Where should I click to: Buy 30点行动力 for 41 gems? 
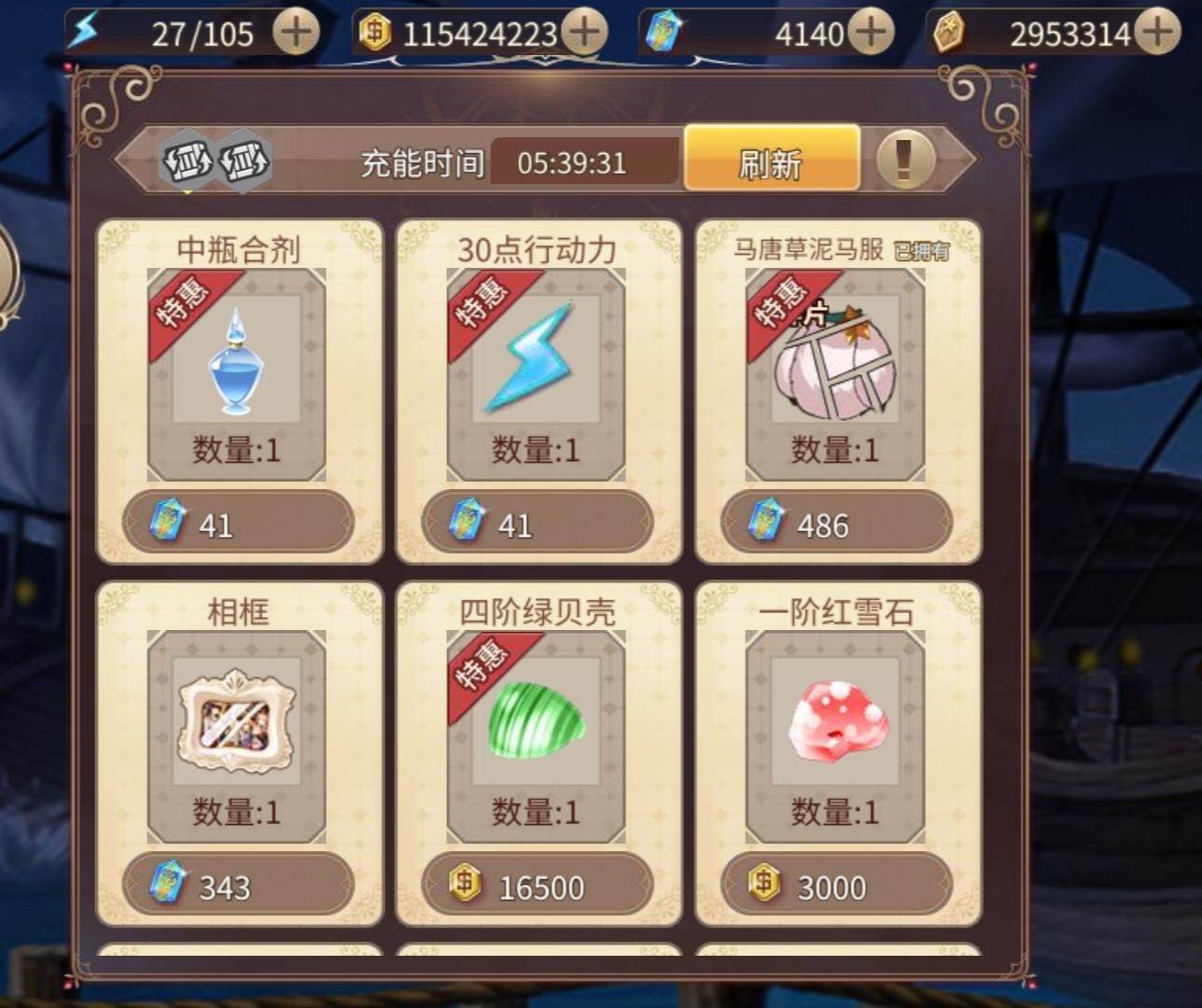point(537,523)
